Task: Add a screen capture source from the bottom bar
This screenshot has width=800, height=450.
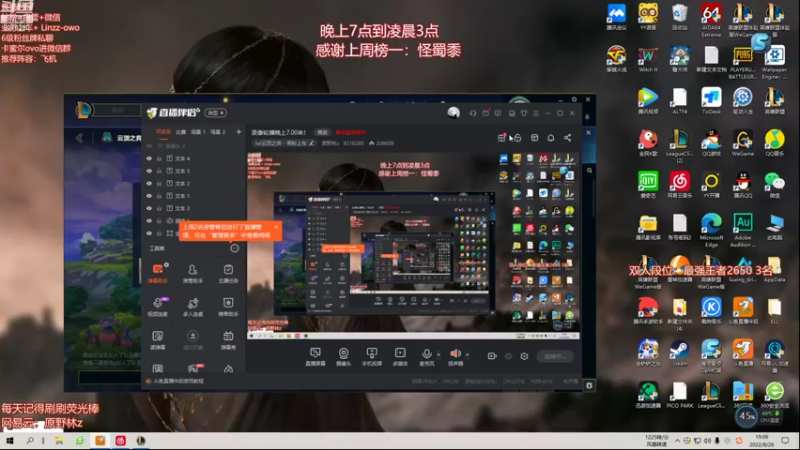Action: [315, 357]
